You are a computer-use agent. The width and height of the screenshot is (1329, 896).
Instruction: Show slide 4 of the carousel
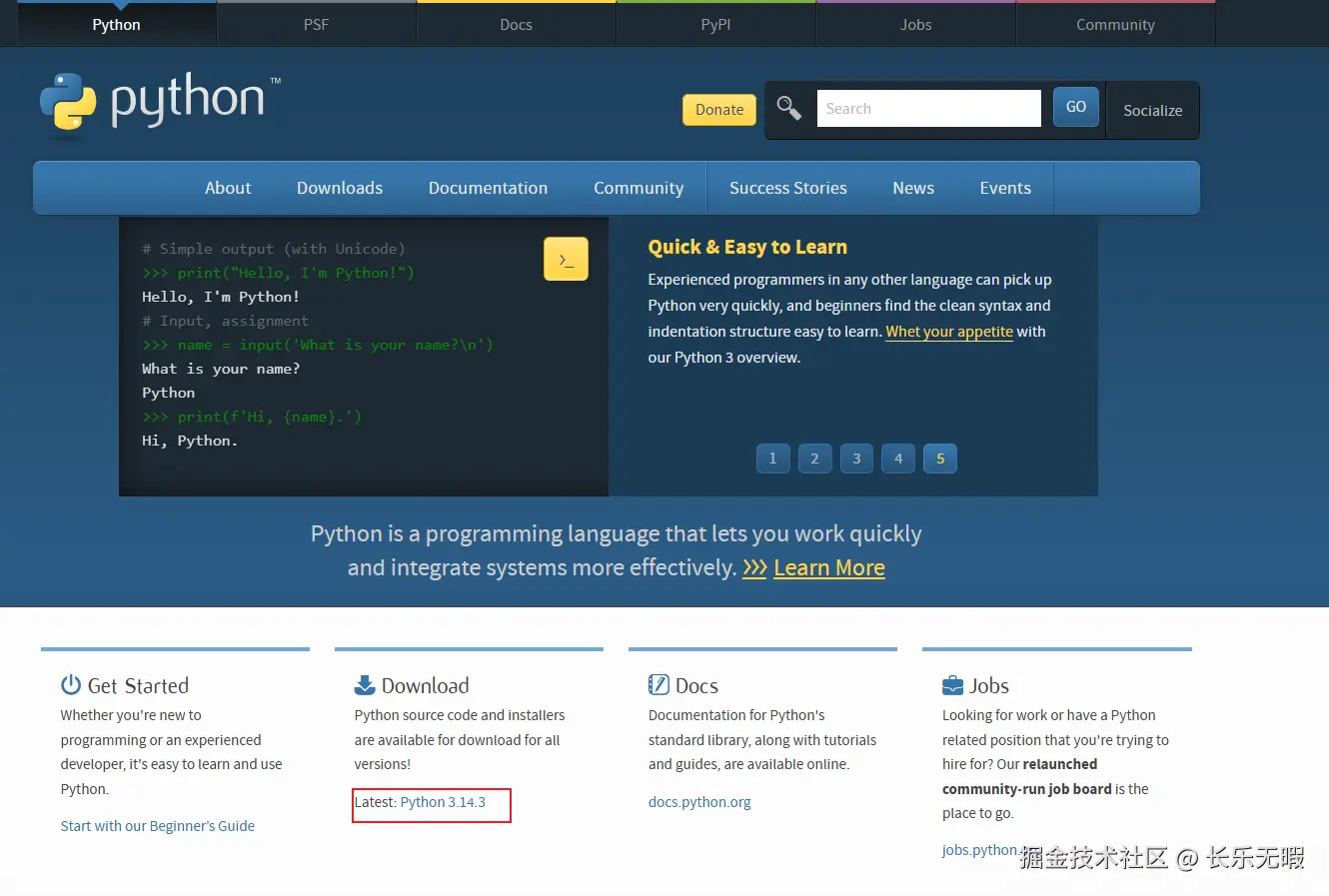(x=898, y=458)
